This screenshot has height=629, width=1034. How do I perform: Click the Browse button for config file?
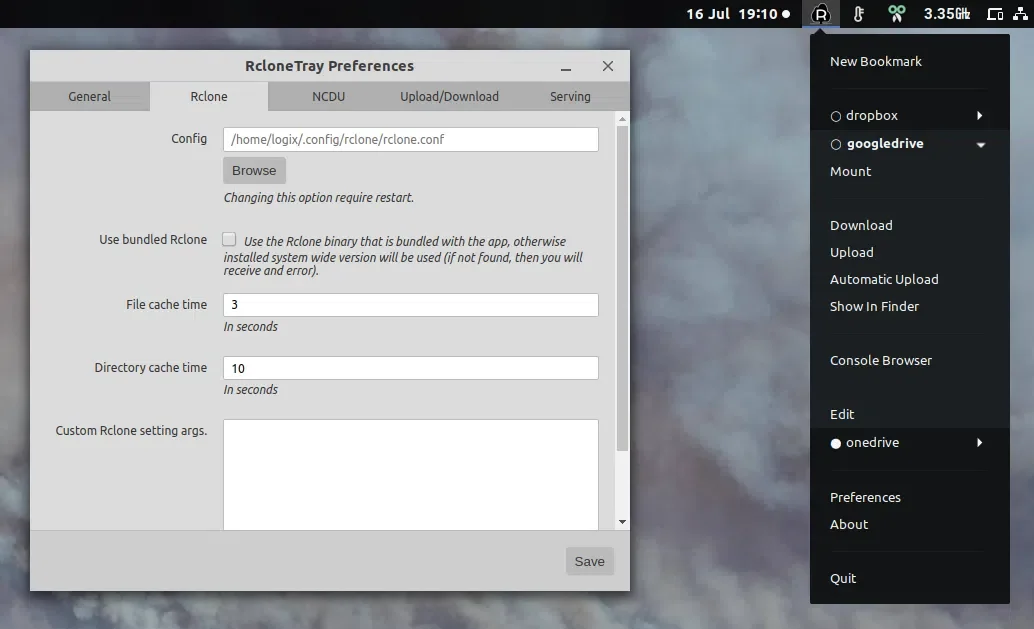click(254, 171)
